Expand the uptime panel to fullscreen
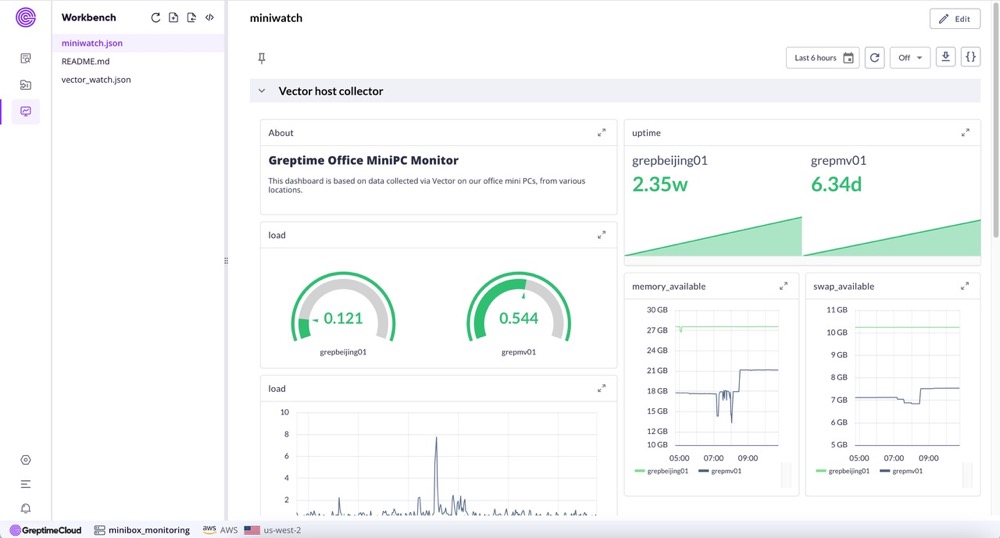Screen dimensions: 1000x538 [x=965, y=133]
